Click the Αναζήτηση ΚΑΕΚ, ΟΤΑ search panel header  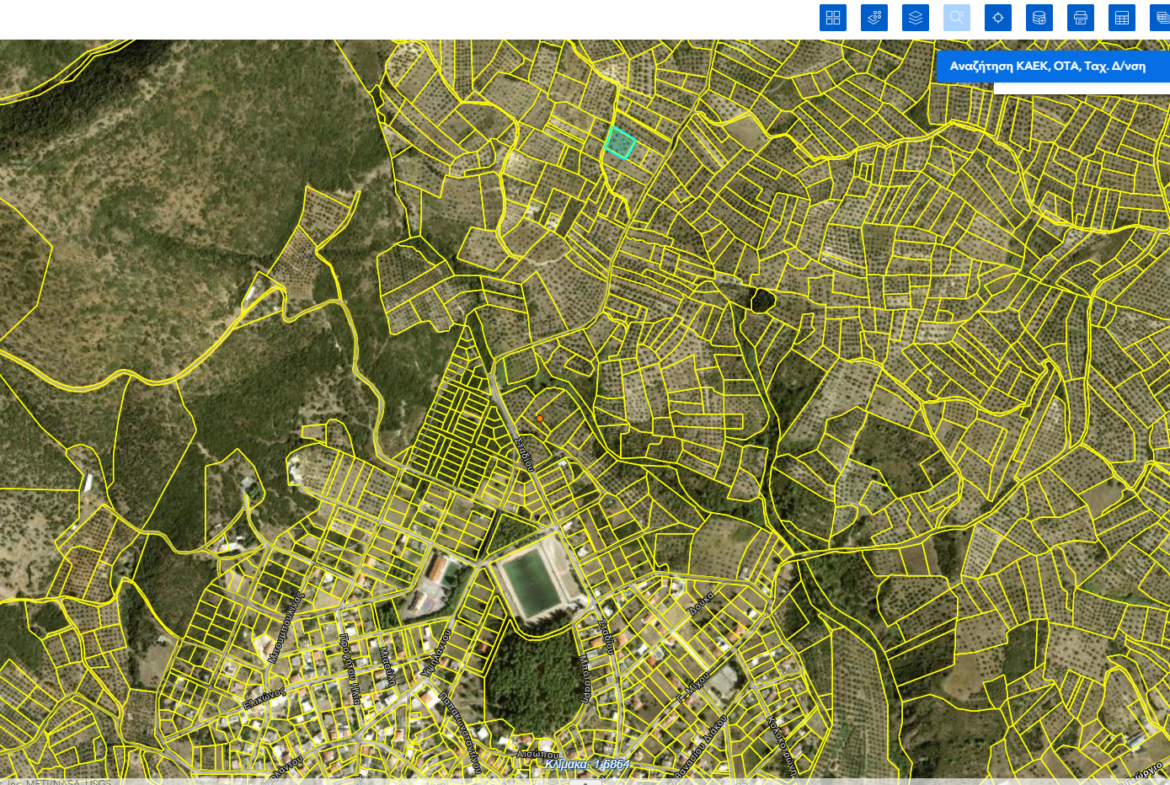pyautogui.click(x=1053, y=66)
